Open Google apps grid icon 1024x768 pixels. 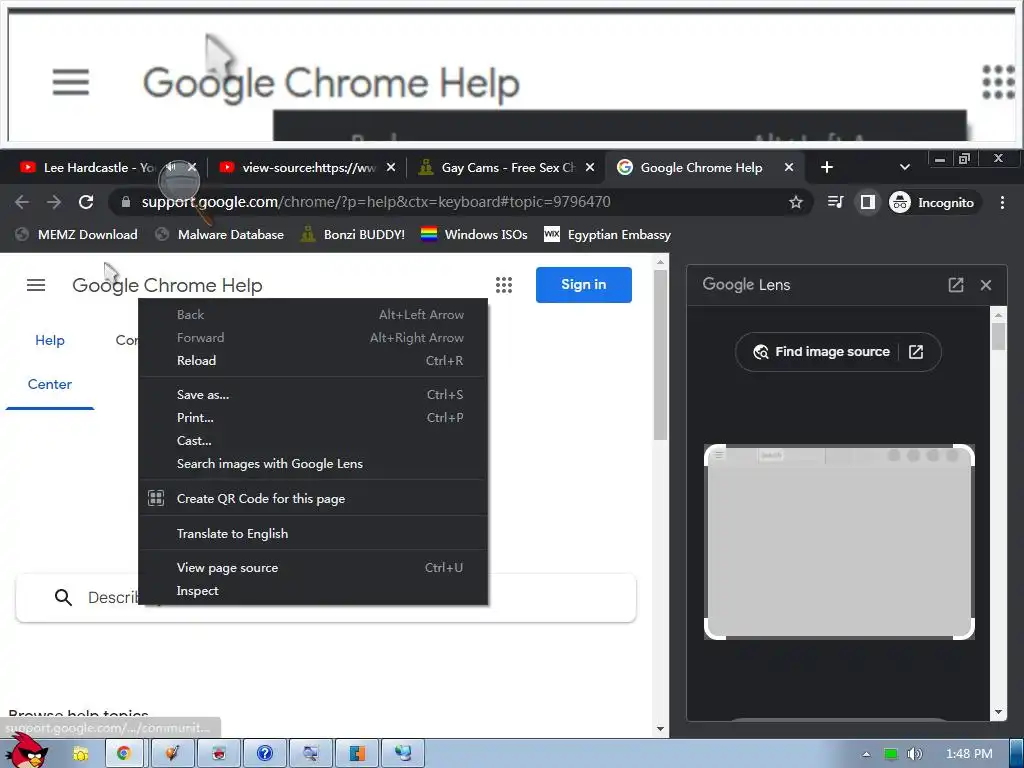click(x=504, y=285)
